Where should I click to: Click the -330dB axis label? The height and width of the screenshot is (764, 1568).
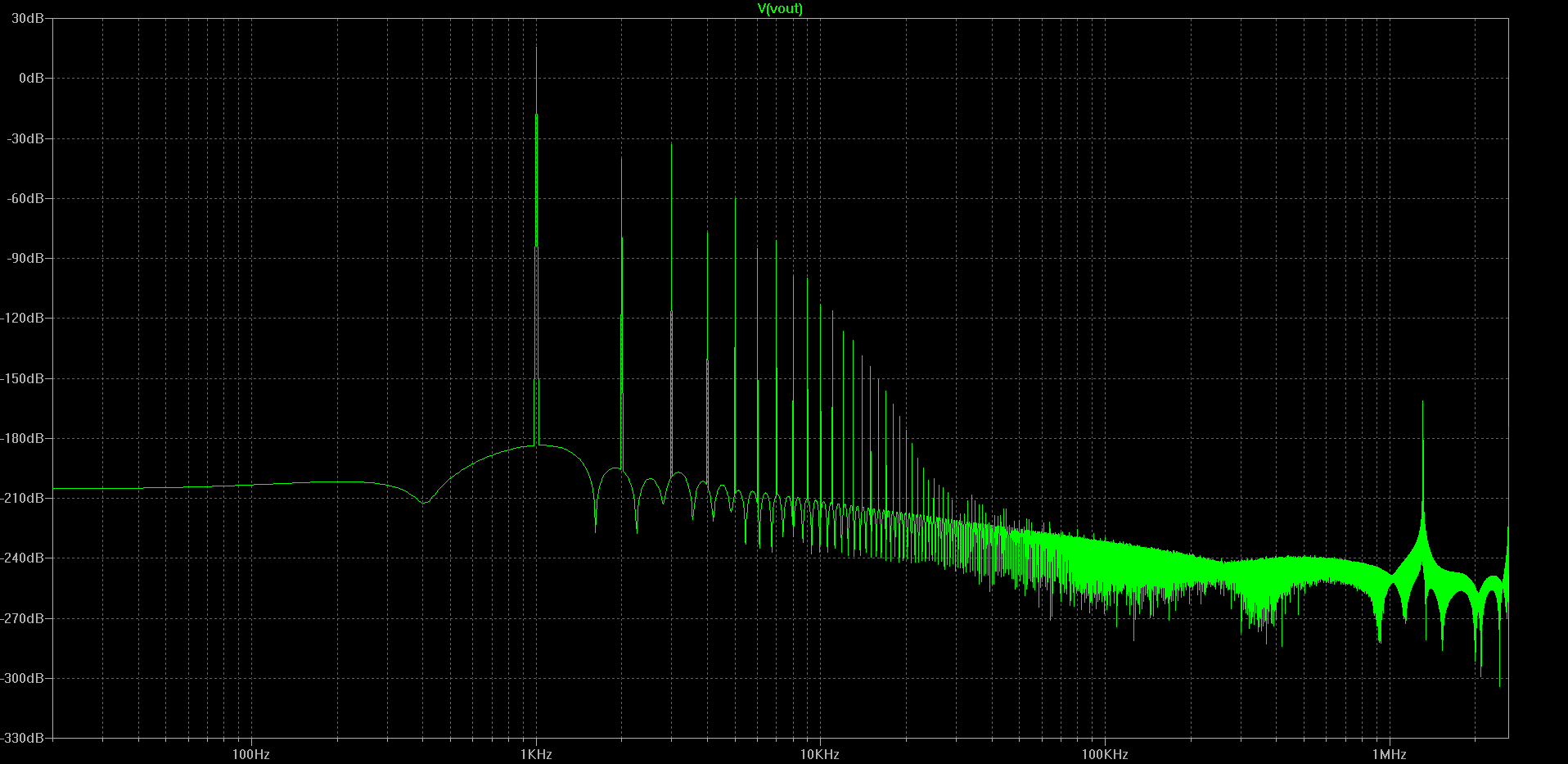pos(22,738)
